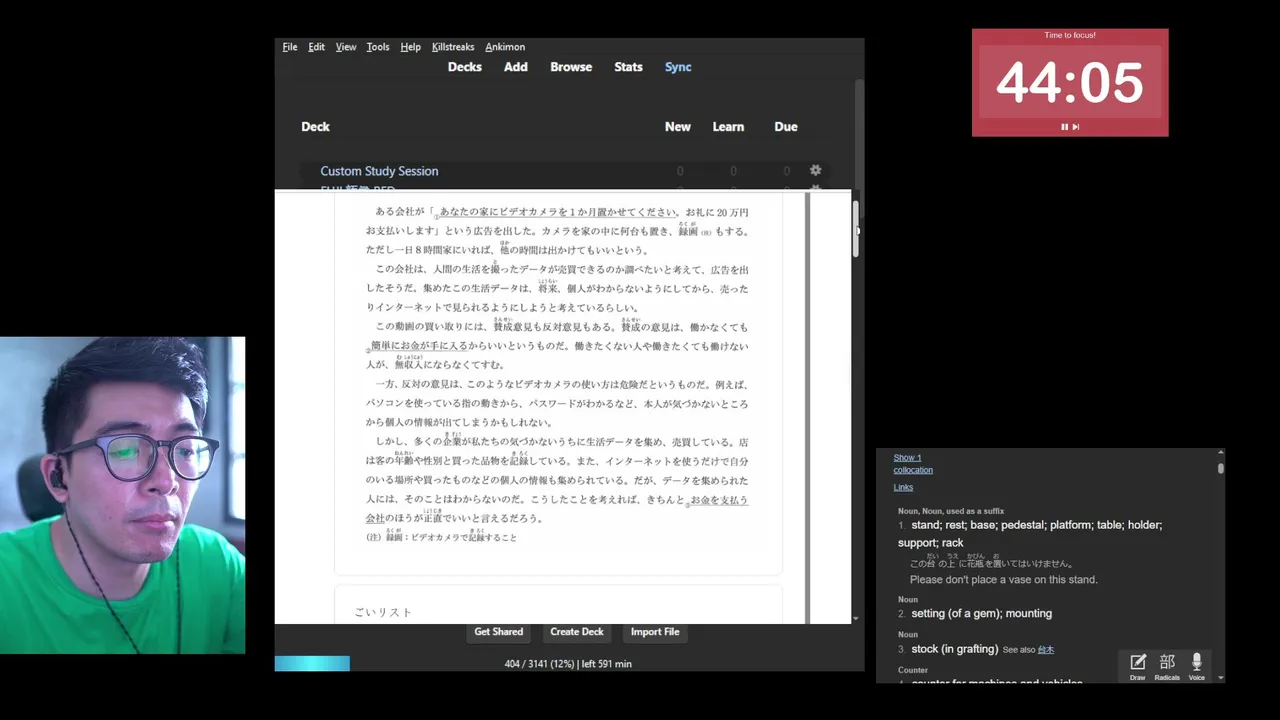Click the Get Shared button

point(498,632)
